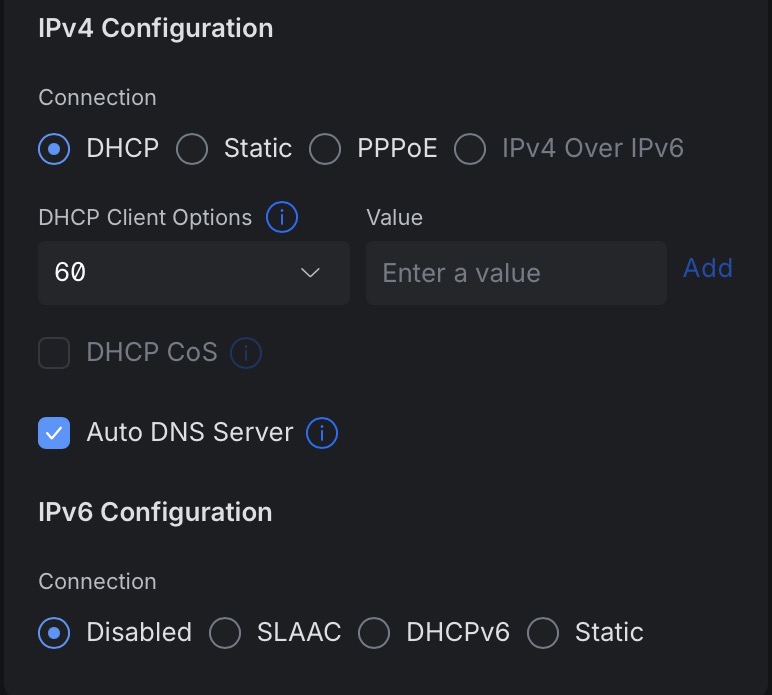Choose DHCPv6 as the IPv6 connection

(x=374, y=633)
